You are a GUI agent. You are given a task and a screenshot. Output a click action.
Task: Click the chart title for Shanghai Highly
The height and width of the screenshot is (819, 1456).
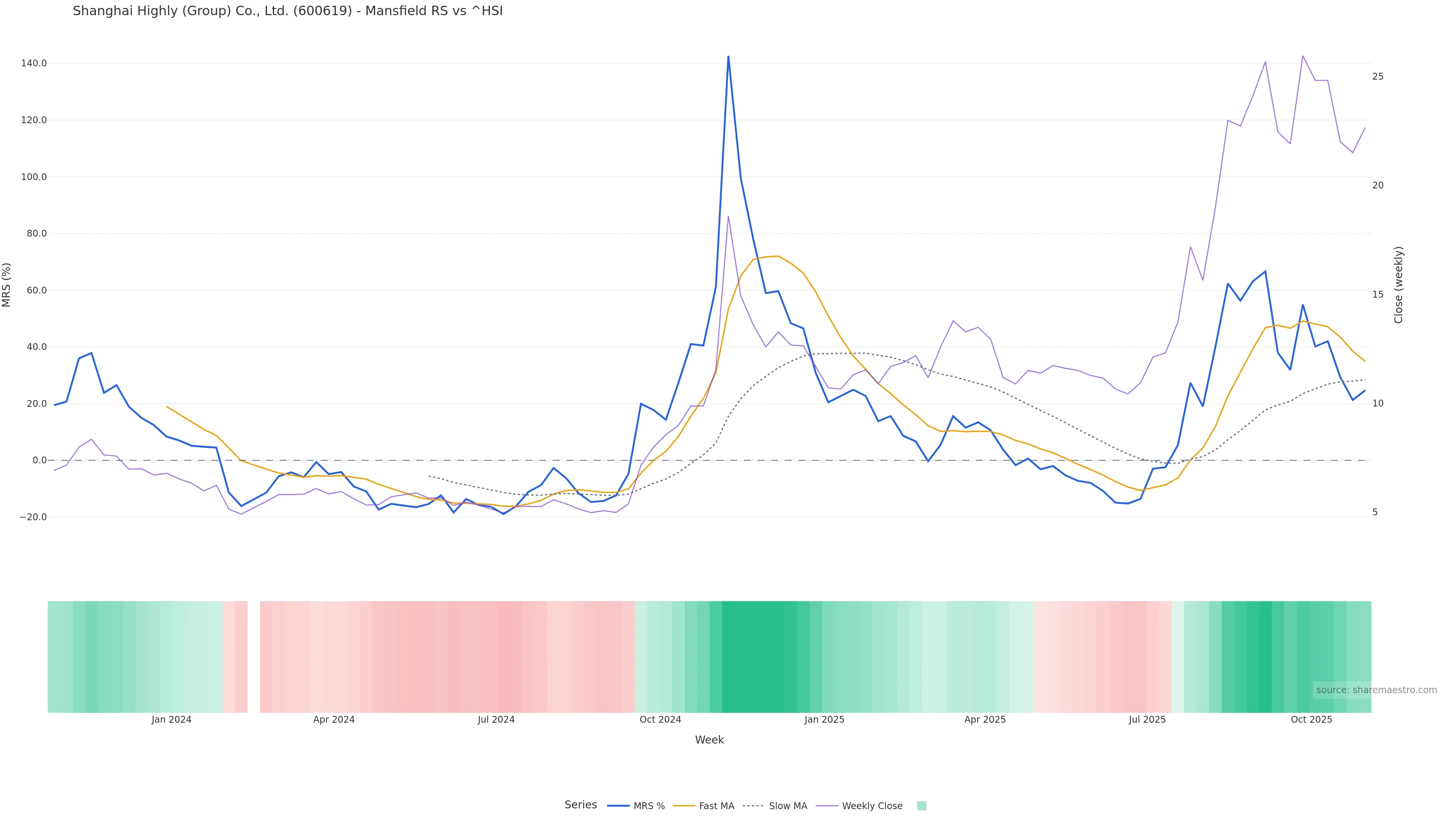[x=287, y=11]
